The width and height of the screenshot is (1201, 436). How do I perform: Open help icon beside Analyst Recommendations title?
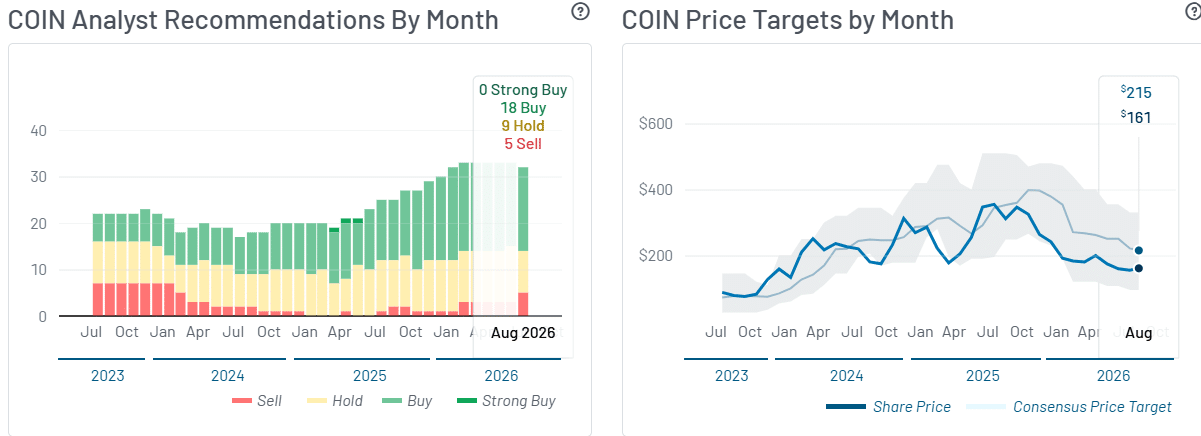click(x=579, y=12)
